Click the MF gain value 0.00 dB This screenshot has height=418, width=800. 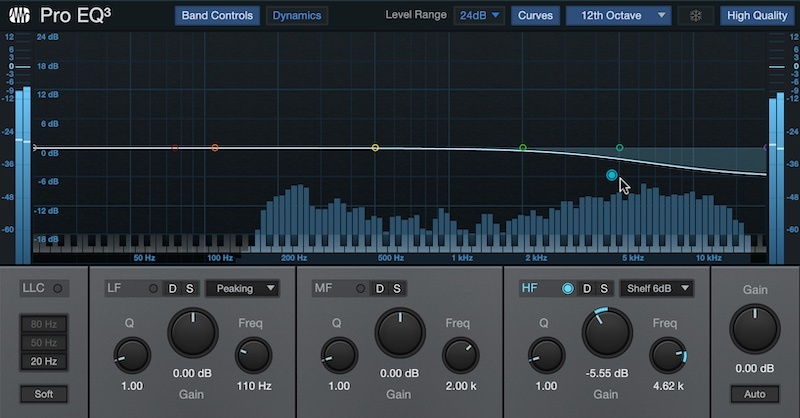coord(399,373)
